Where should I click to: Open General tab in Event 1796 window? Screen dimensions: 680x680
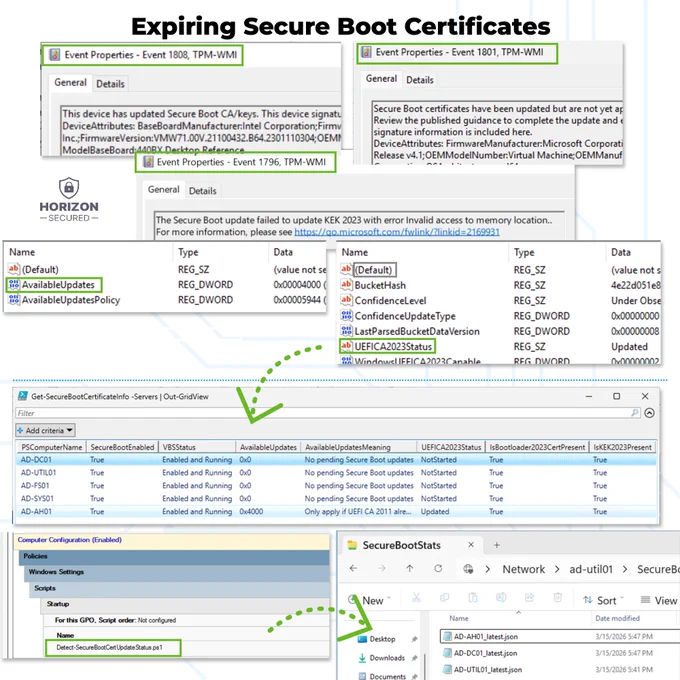click(163, 190)
